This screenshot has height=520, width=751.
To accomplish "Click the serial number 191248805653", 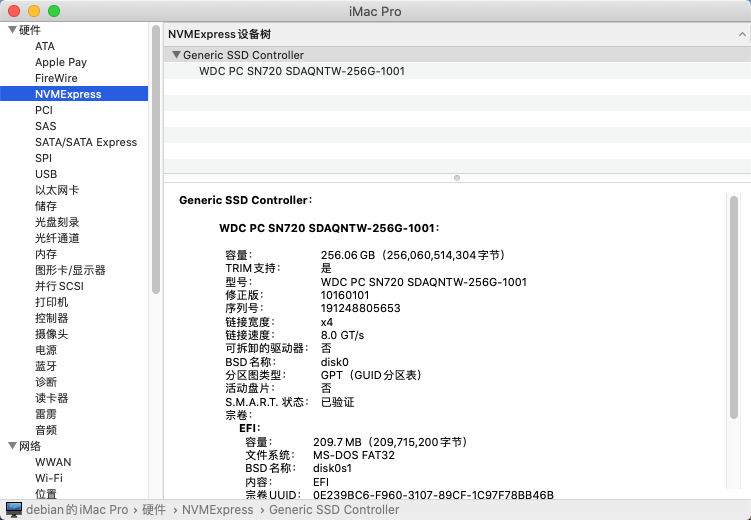I will tap(361, 308).
